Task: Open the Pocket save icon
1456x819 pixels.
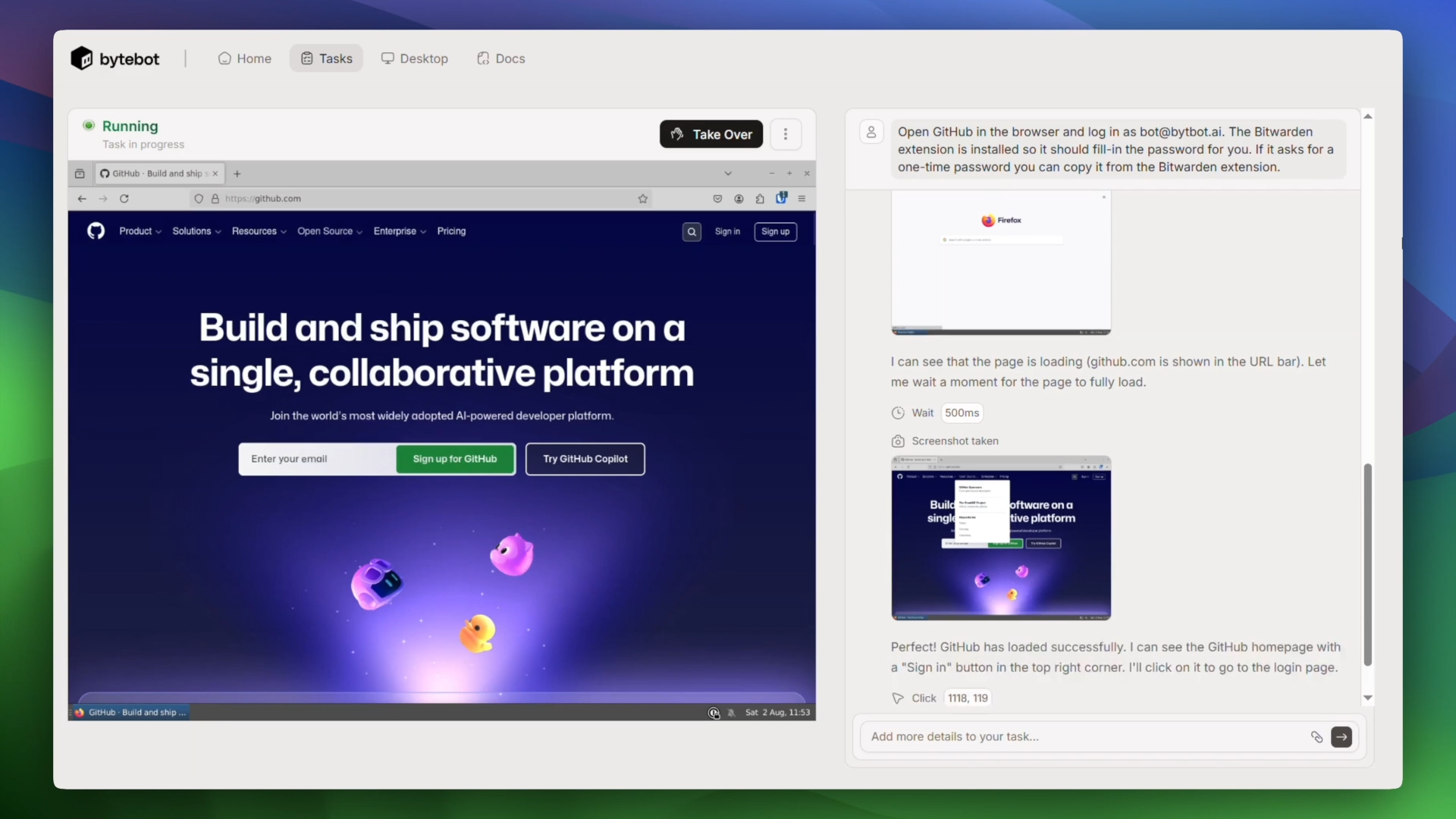Action: (717, 199)
